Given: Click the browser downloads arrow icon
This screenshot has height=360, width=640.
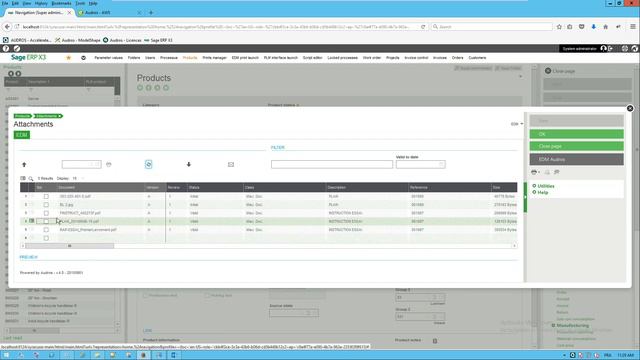Looking at the screenshot, I should (593, 27).
